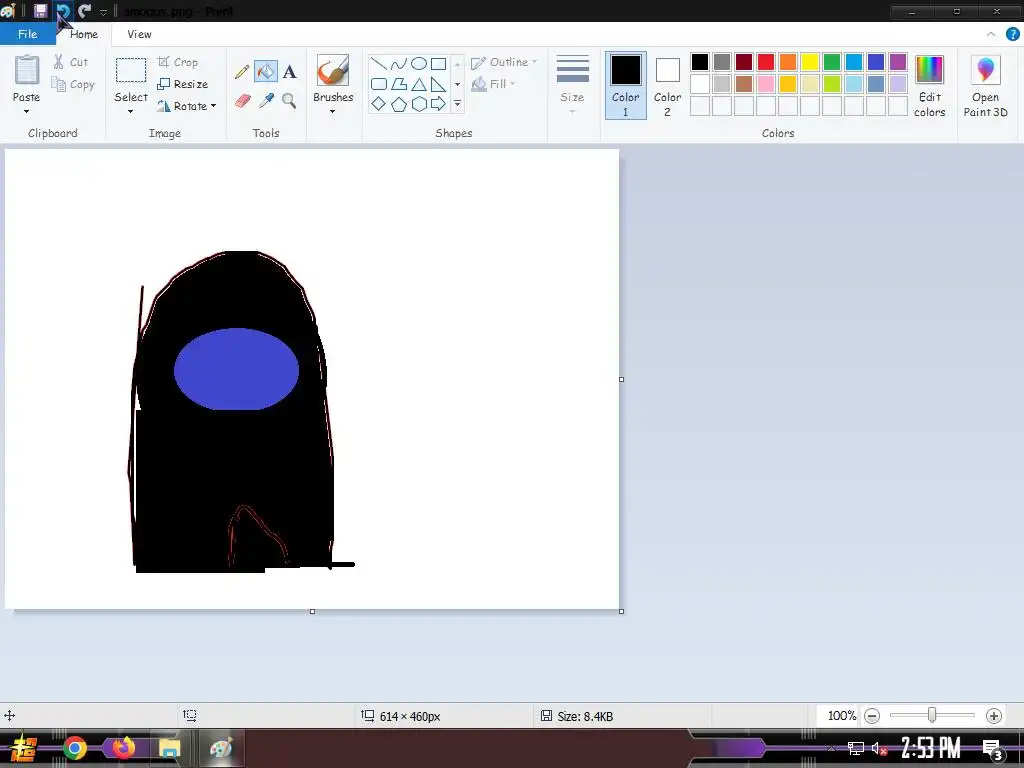
Task: Click Open Paint 3D
Action: (985, 86)
